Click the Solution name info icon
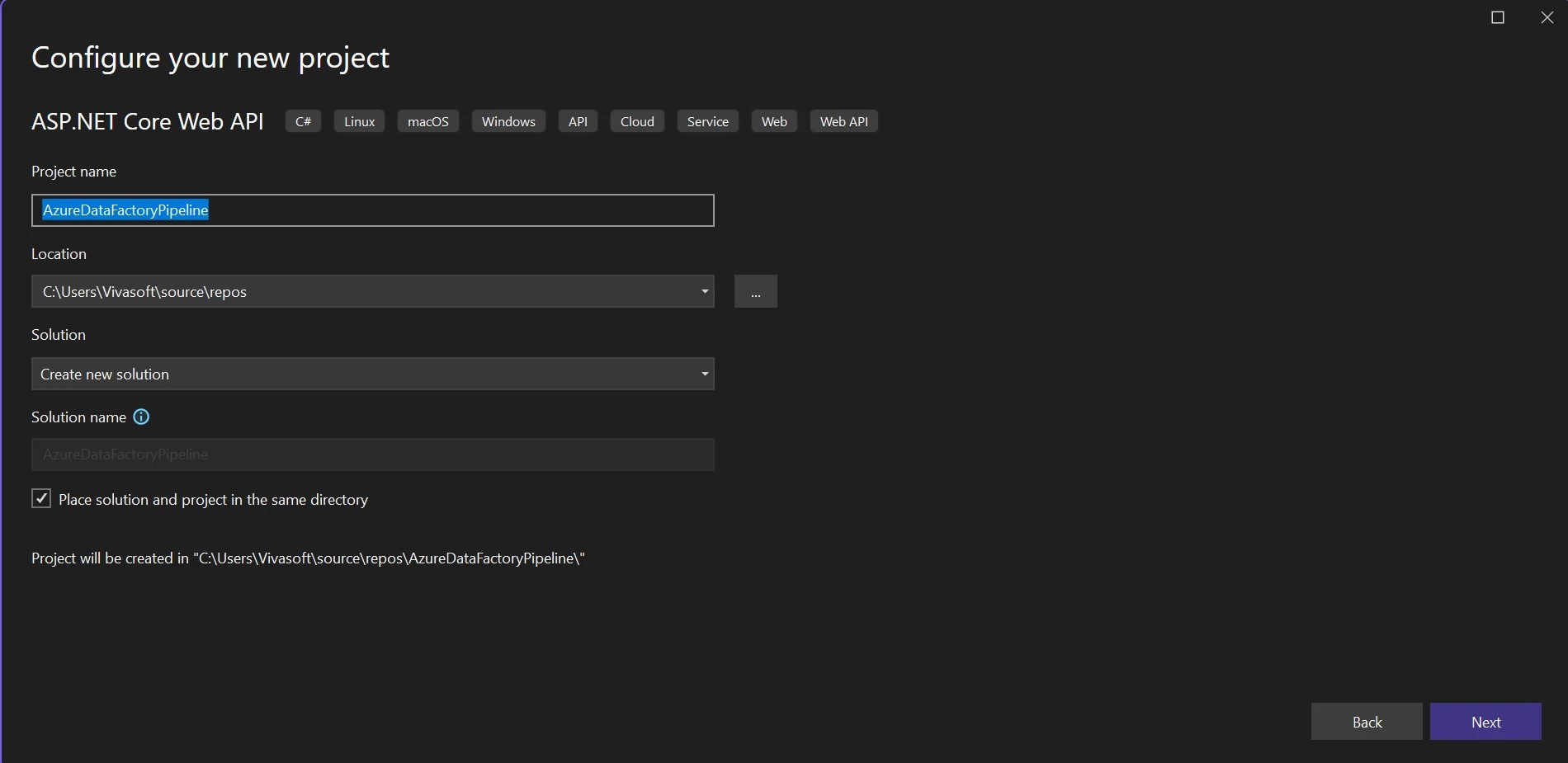This screenshot has height=763, width=1568. [x=141, y=417]
